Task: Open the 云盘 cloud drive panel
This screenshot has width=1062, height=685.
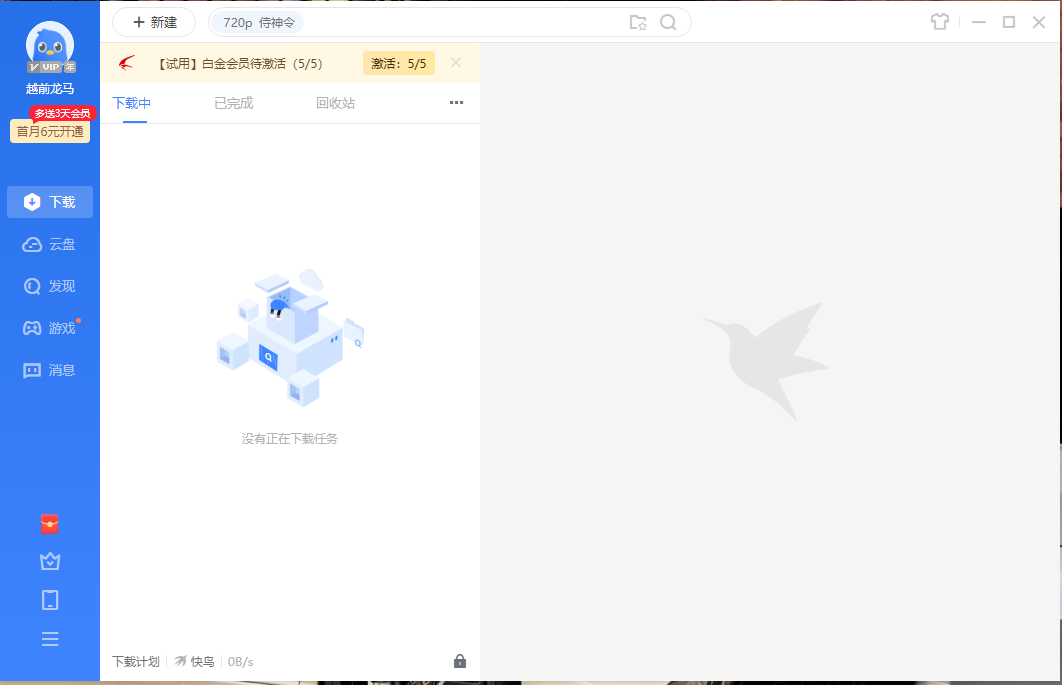Action: point(50,243)
